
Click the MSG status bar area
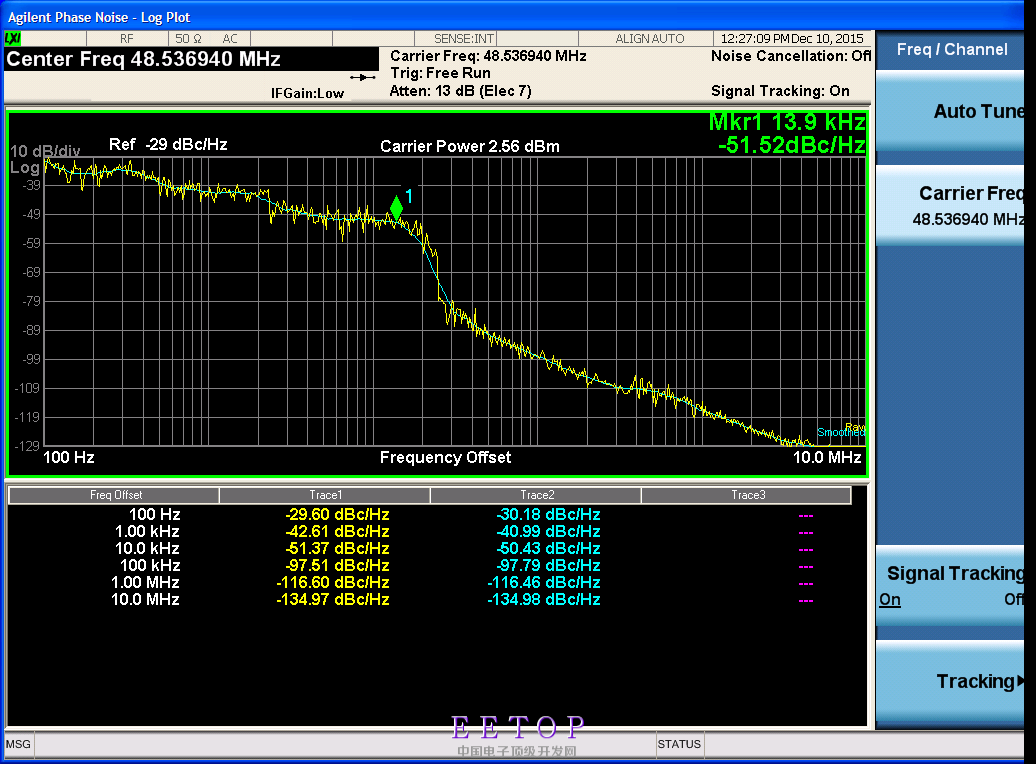18,745
